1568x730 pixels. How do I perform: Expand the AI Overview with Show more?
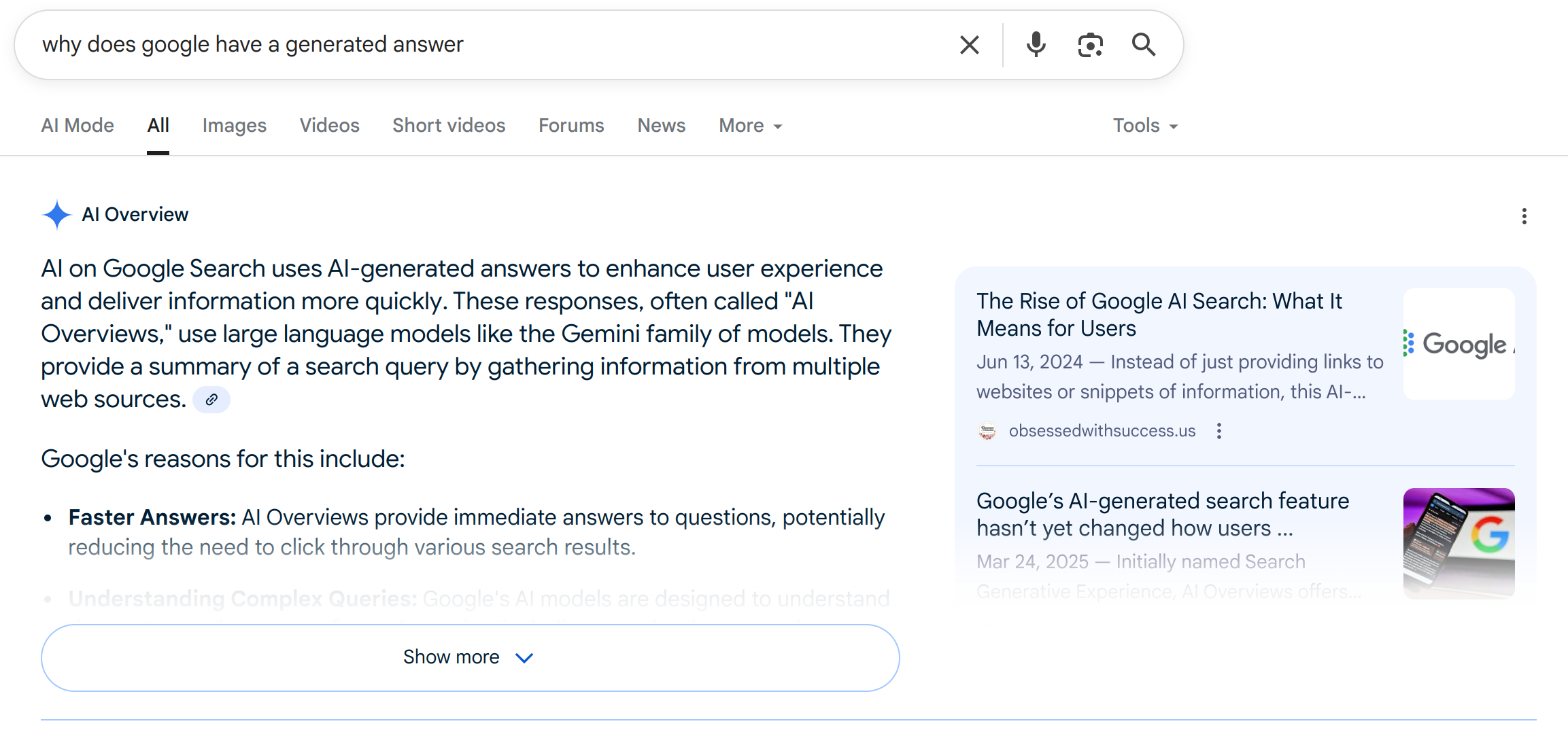(x=470, y=657)
